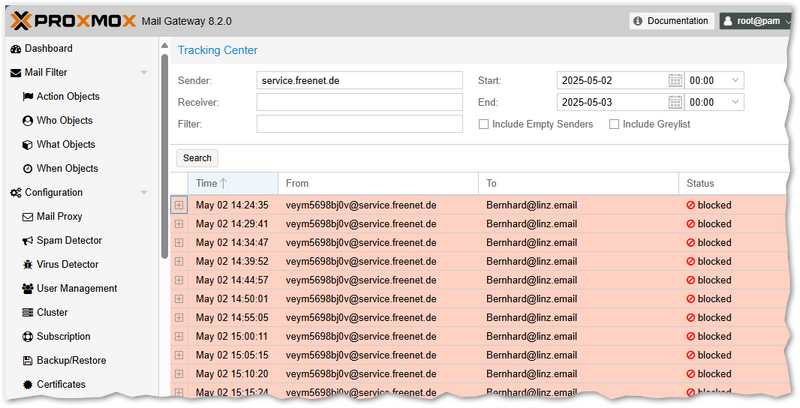Select the Who Objects user icon
The height and width of the screenshot is (408, 800).
(x=28, y=121)
